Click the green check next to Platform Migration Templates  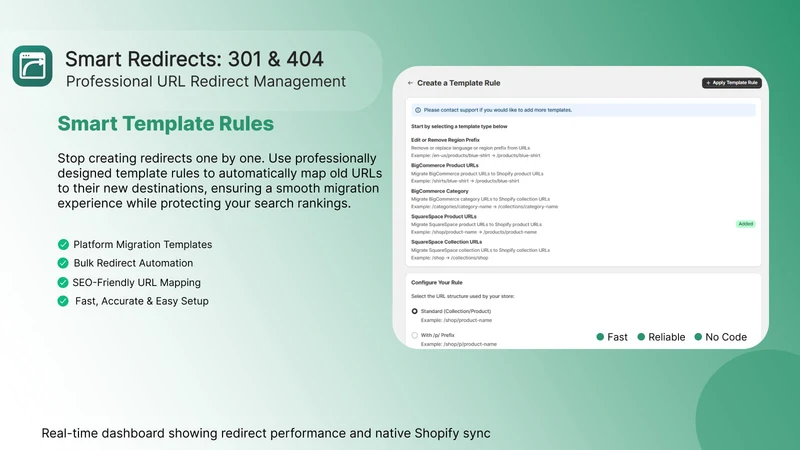tap(63, 244)
